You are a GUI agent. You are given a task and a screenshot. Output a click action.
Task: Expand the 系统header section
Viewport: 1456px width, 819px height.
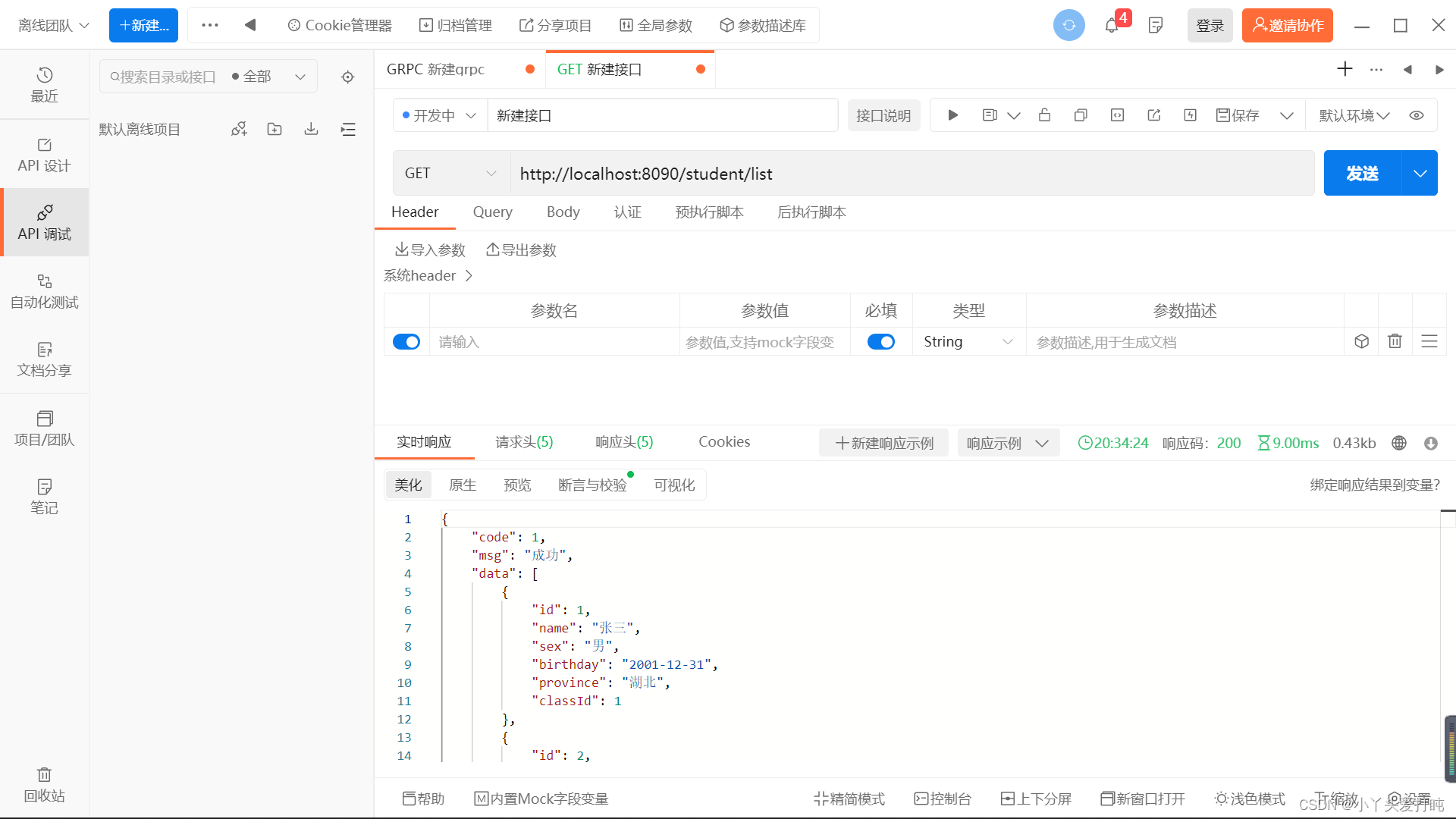(428, 275)
